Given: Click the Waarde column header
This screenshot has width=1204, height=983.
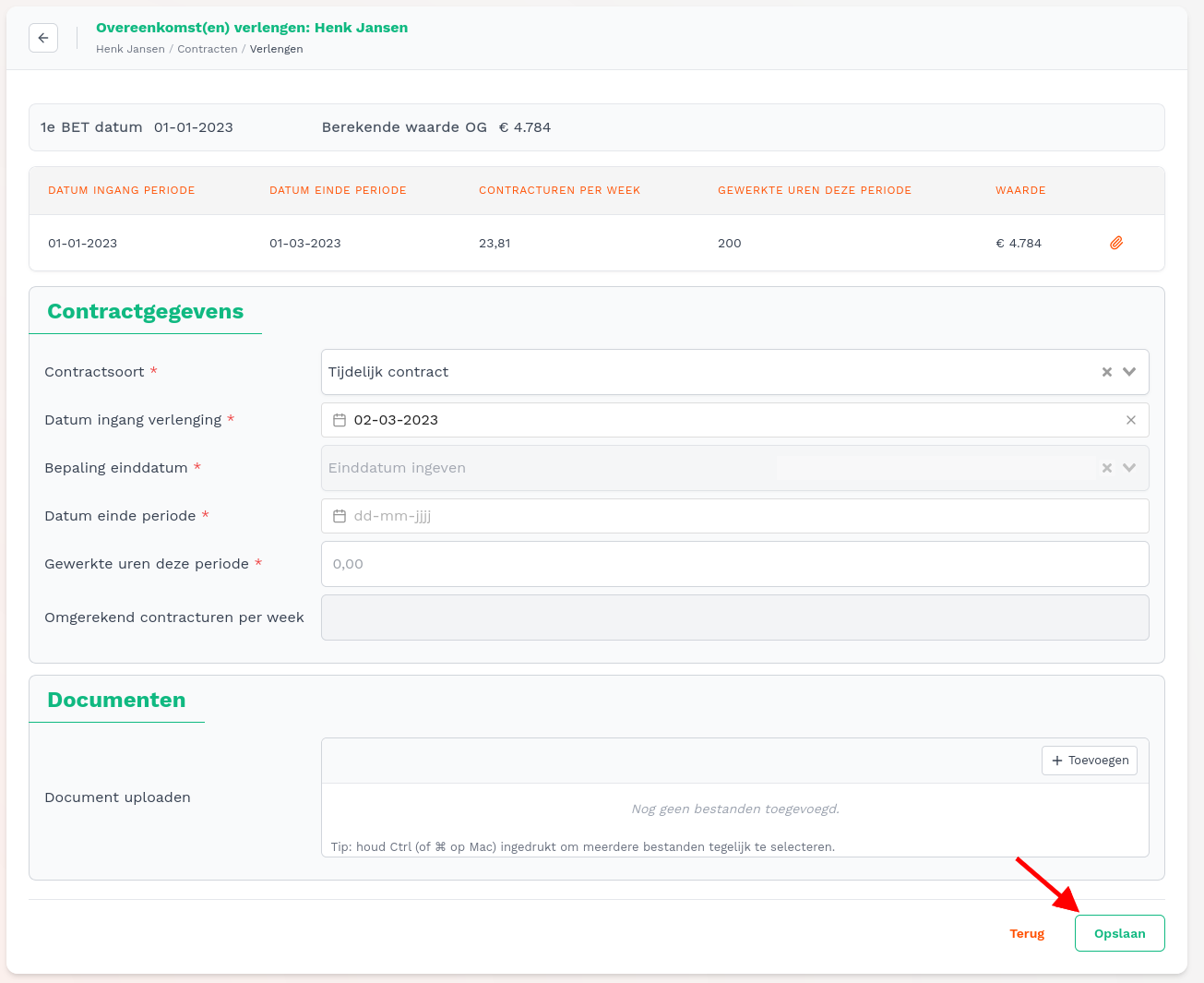Looking at the screenshot, I should pyautogui.click(x=1020, y=190).
